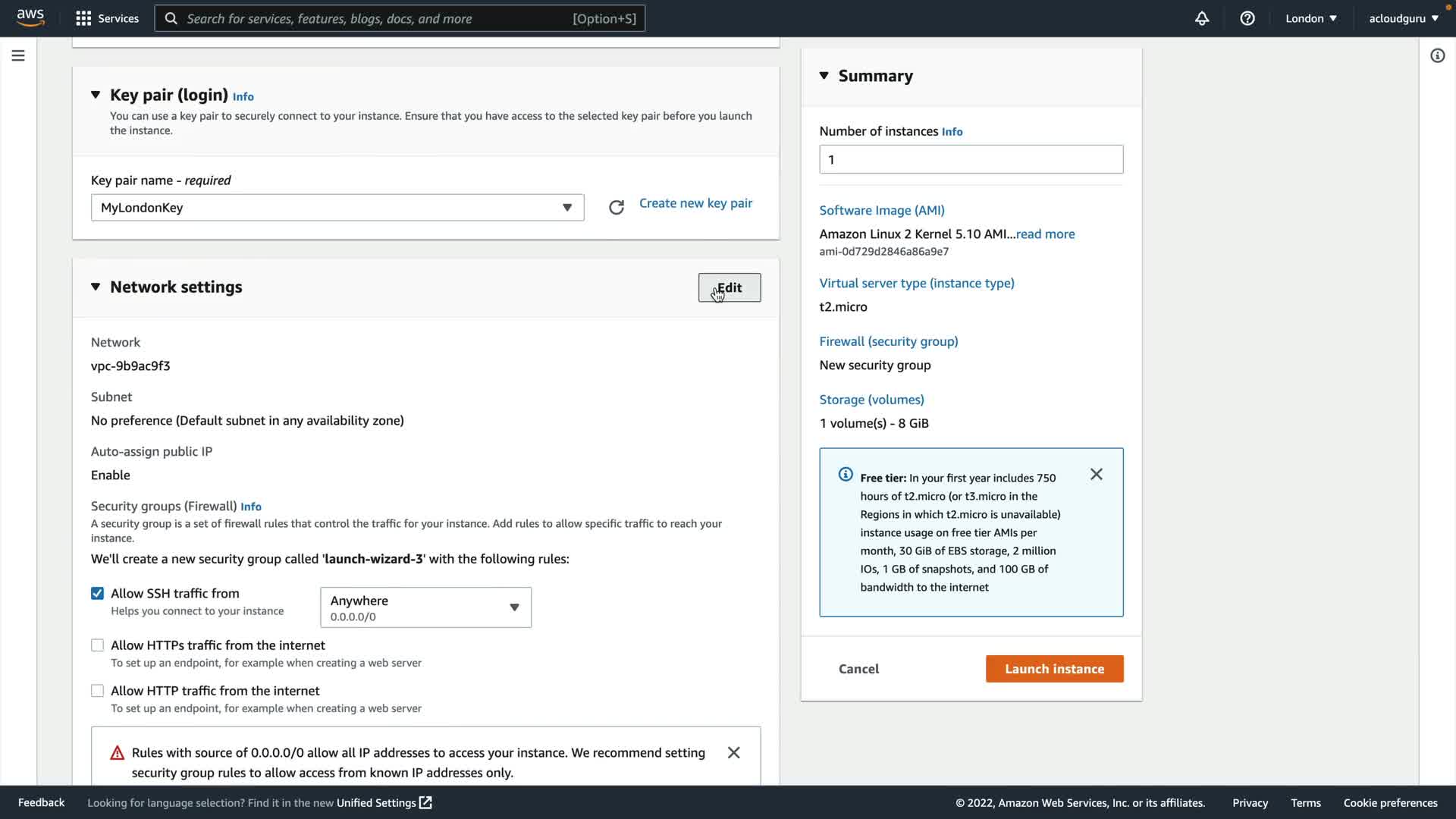The image size is (1456, 819).
Task: Open the notifications bell
Action: point(1202,18)
